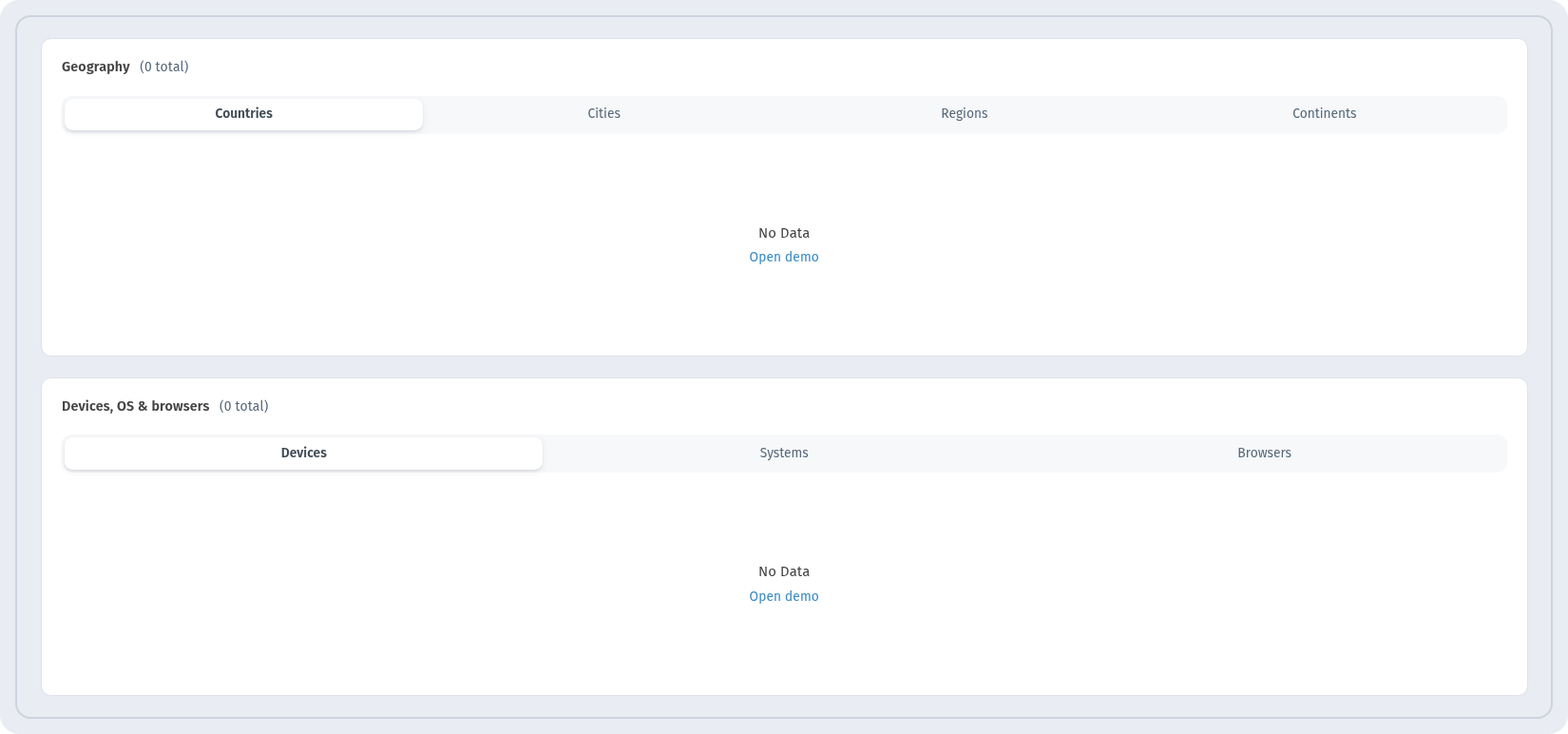Click the Geography tab strip between Cities and Regions
This screenshot has height=734, width=1568.
[x=784, y=114]
